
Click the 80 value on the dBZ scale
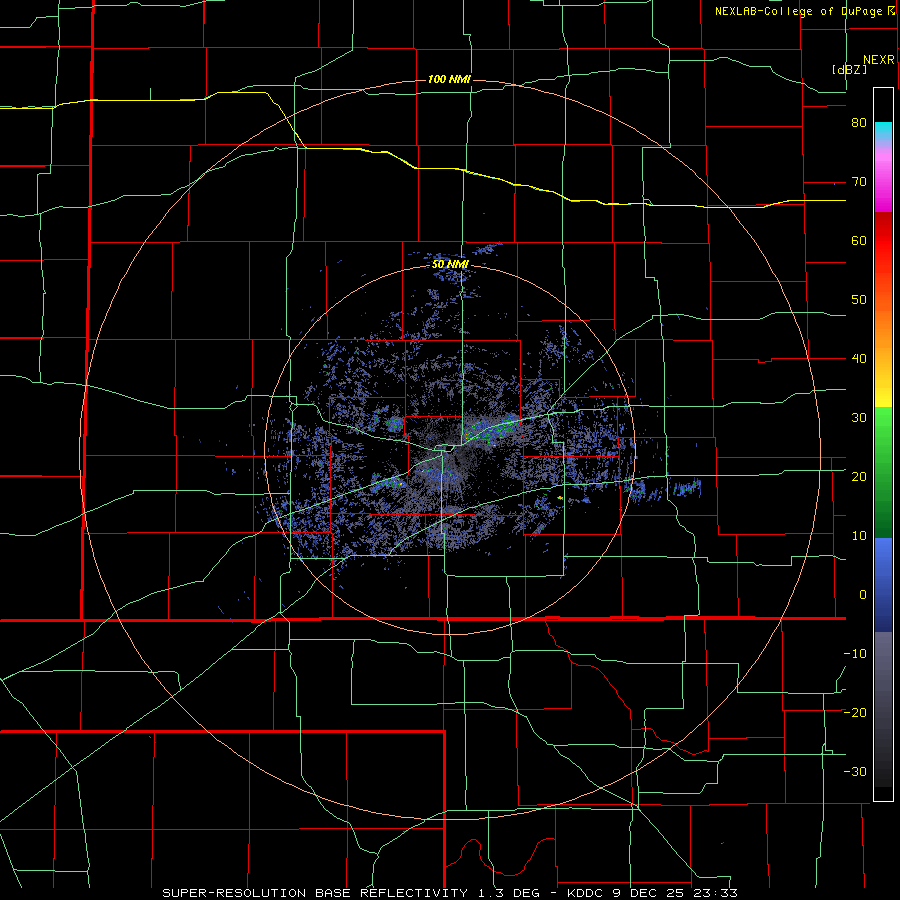coord(859,123)
